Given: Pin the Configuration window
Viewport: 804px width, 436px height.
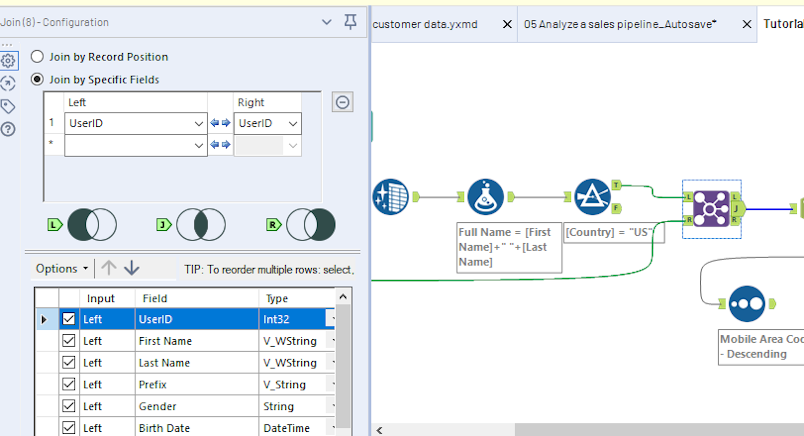Looking at the screenshot, I should click(x=350, y=22).
